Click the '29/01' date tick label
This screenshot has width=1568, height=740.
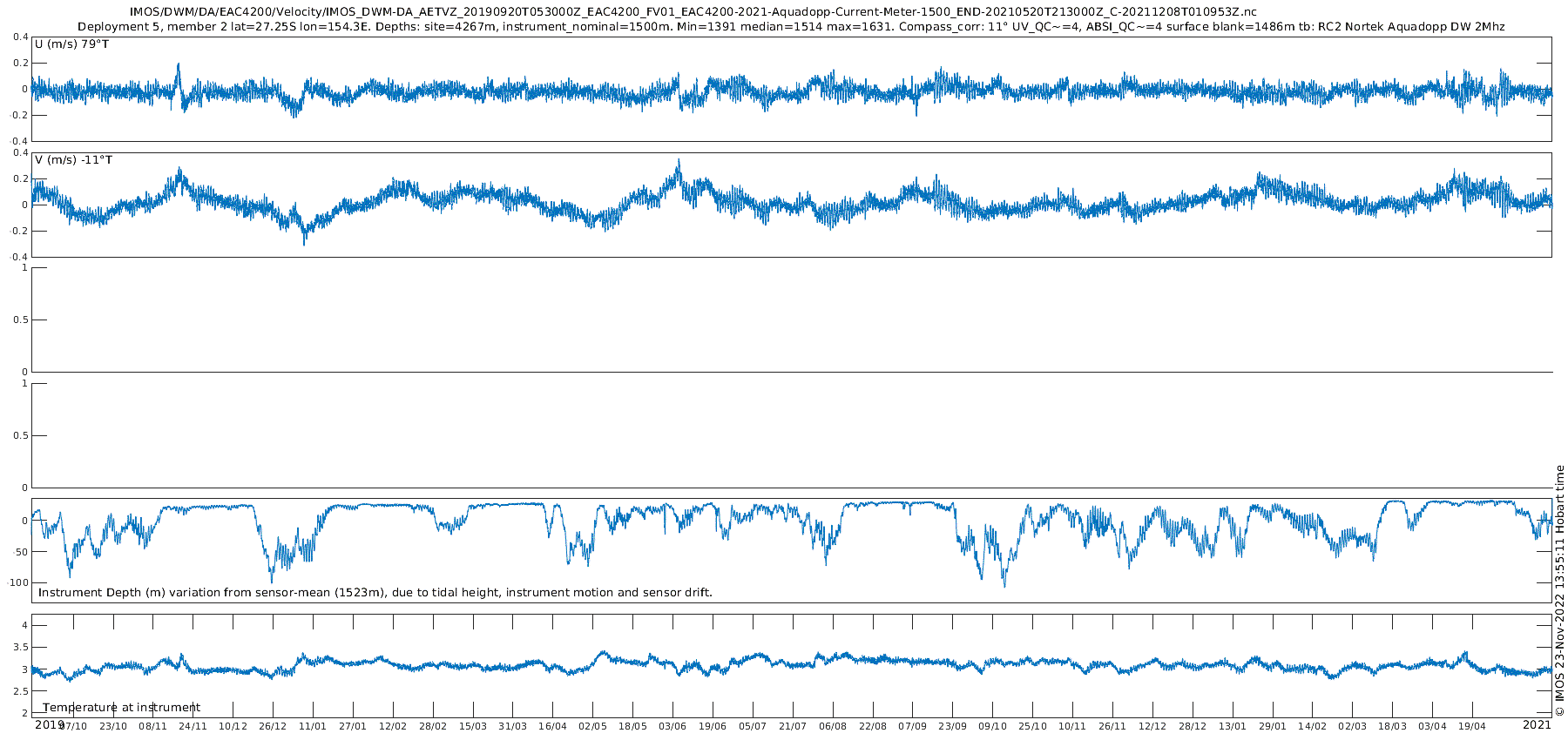[x=1273, y=726]
